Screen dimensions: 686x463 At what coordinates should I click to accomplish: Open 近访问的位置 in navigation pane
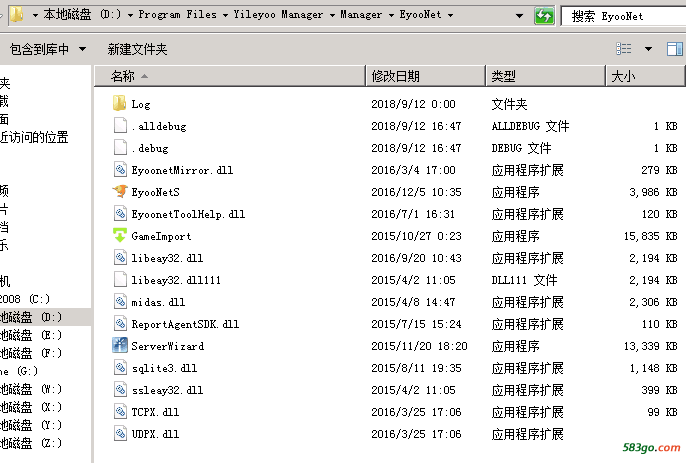coord(34,137)
